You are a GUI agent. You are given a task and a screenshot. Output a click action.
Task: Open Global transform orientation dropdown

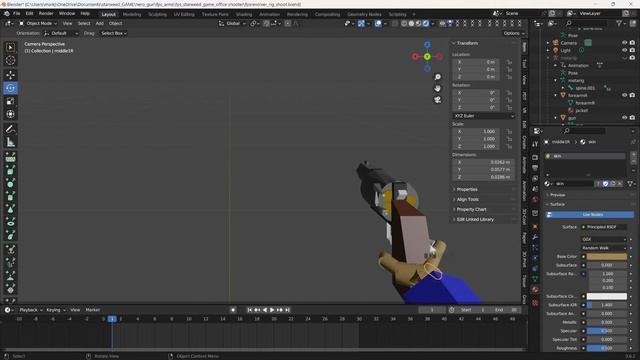tap(233, 24)
